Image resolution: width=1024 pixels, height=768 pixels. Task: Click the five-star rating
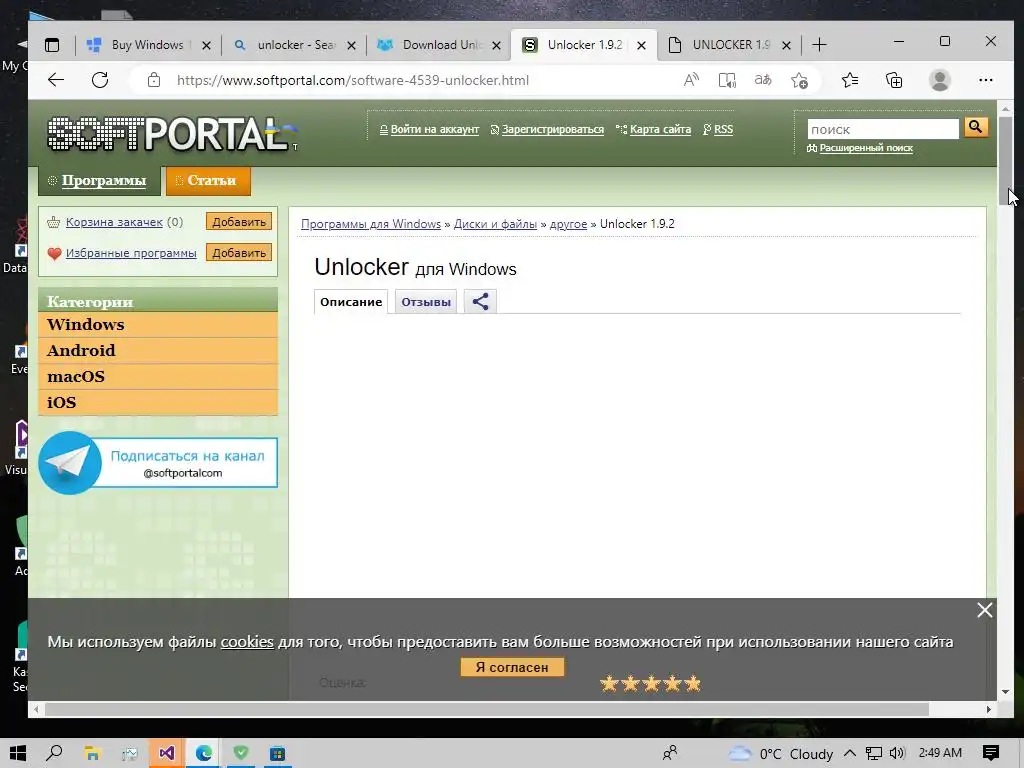650,683
